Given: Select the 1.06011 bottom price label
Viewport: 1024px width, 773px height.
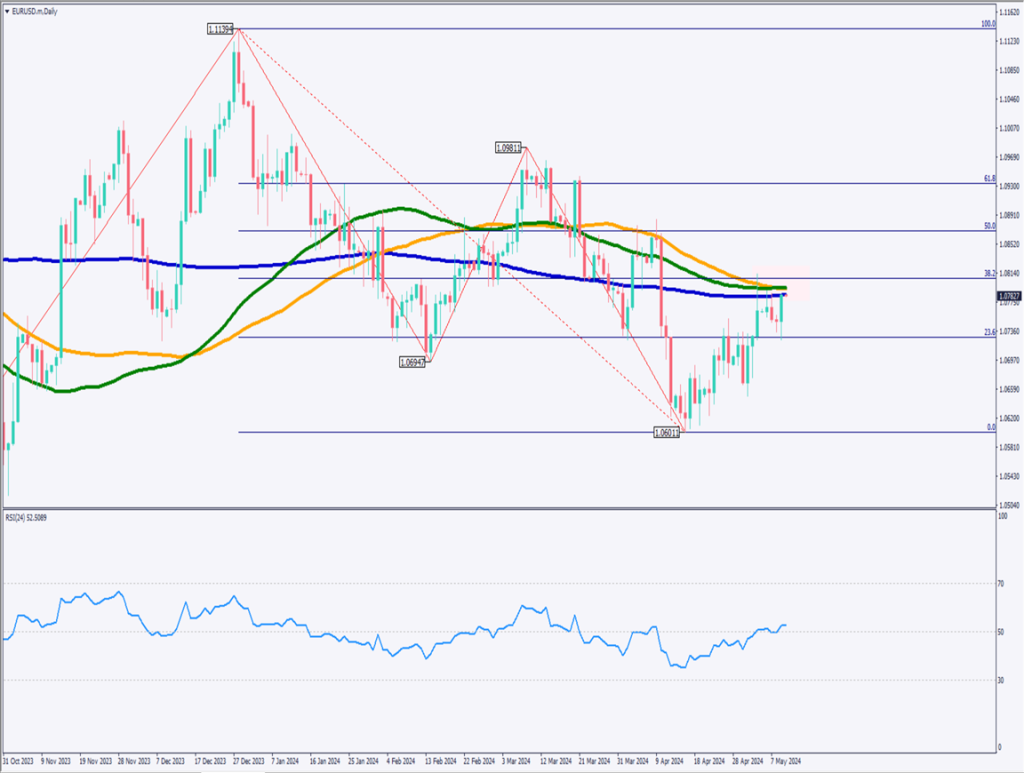Looking at the screenshot, I should pos(666,433).
